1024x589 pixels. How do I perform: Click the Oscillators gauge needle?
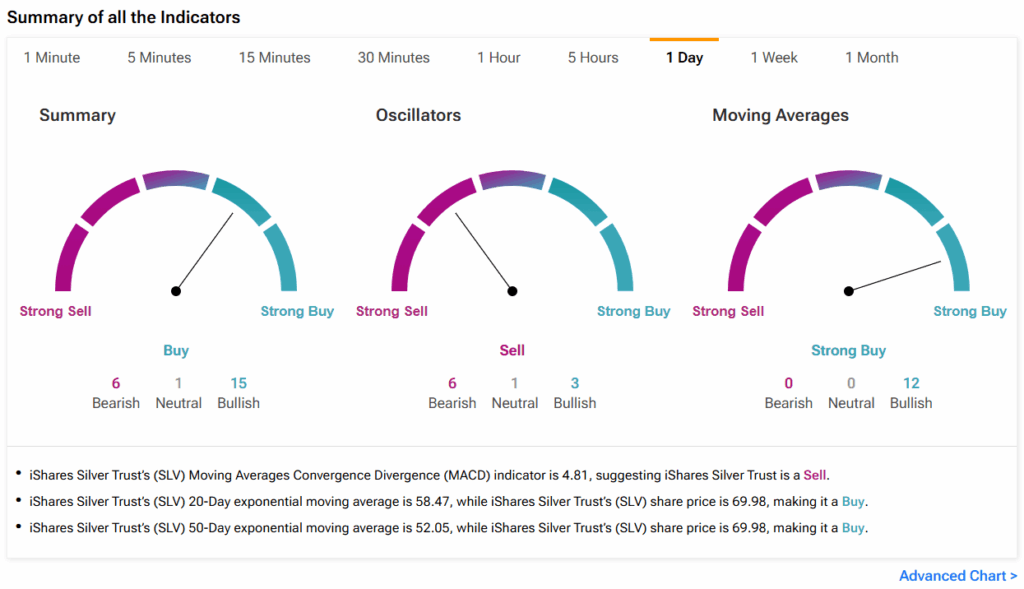[x=484, y=251]
